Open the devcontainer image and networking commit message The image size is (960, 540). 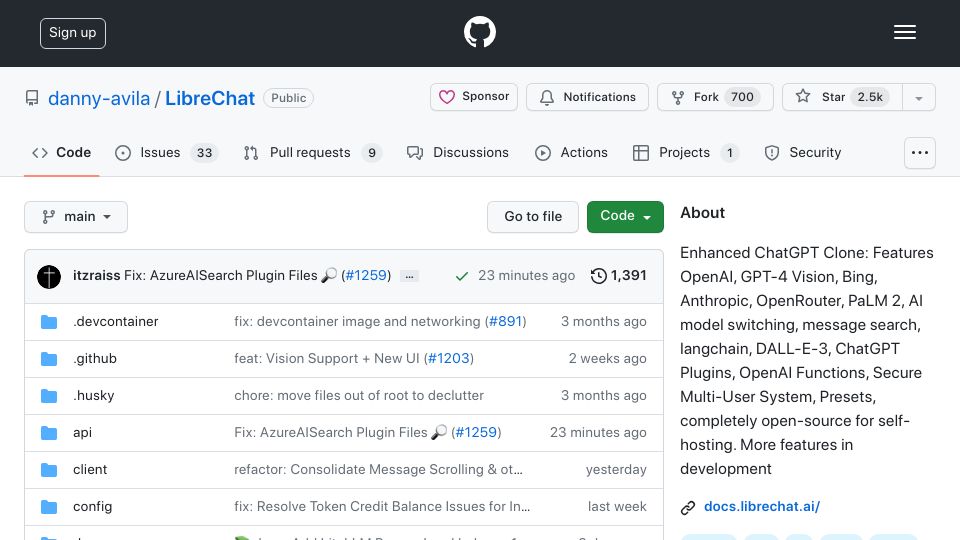(x=357, y=321)
